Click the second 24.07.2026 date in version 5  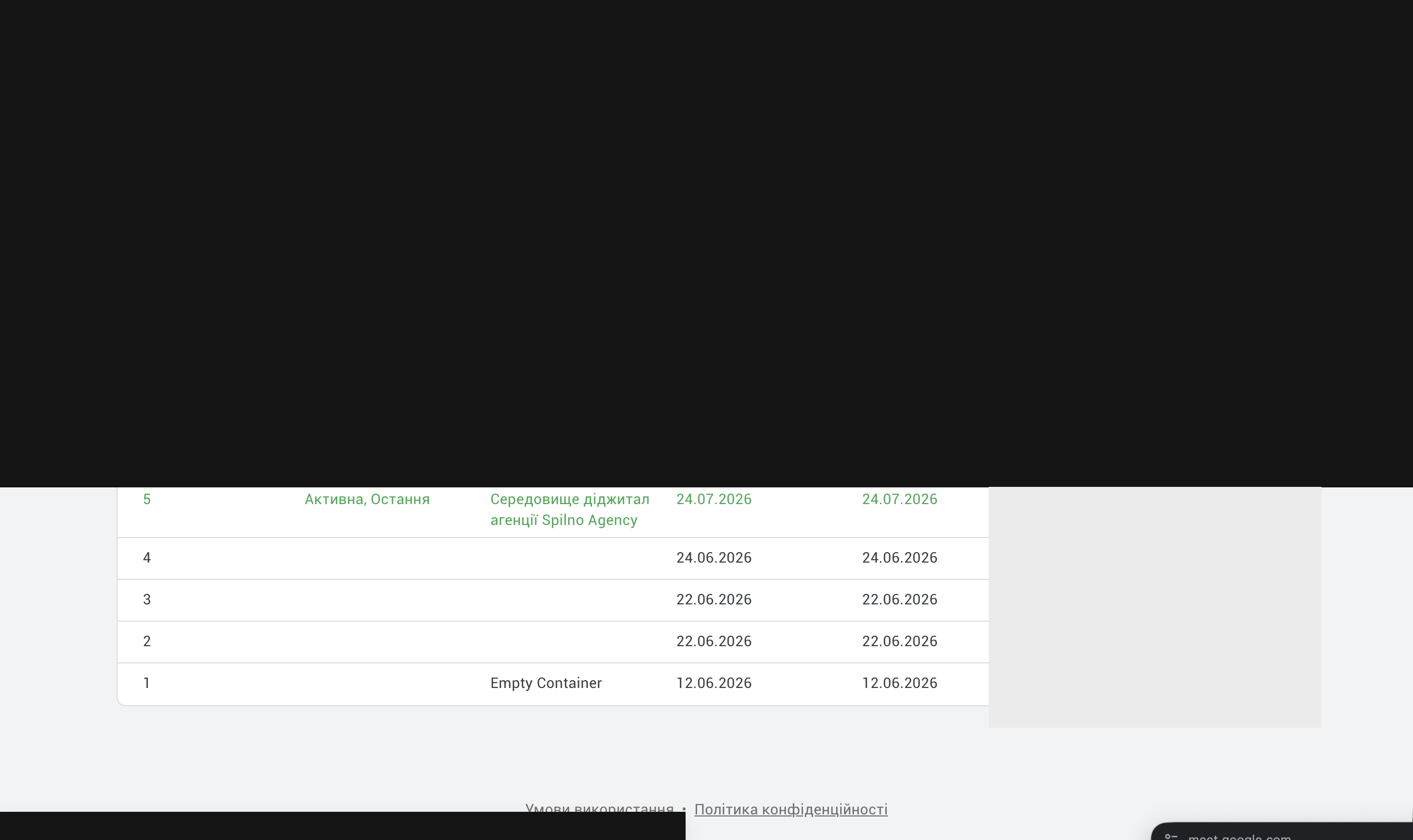coord(899,499)
